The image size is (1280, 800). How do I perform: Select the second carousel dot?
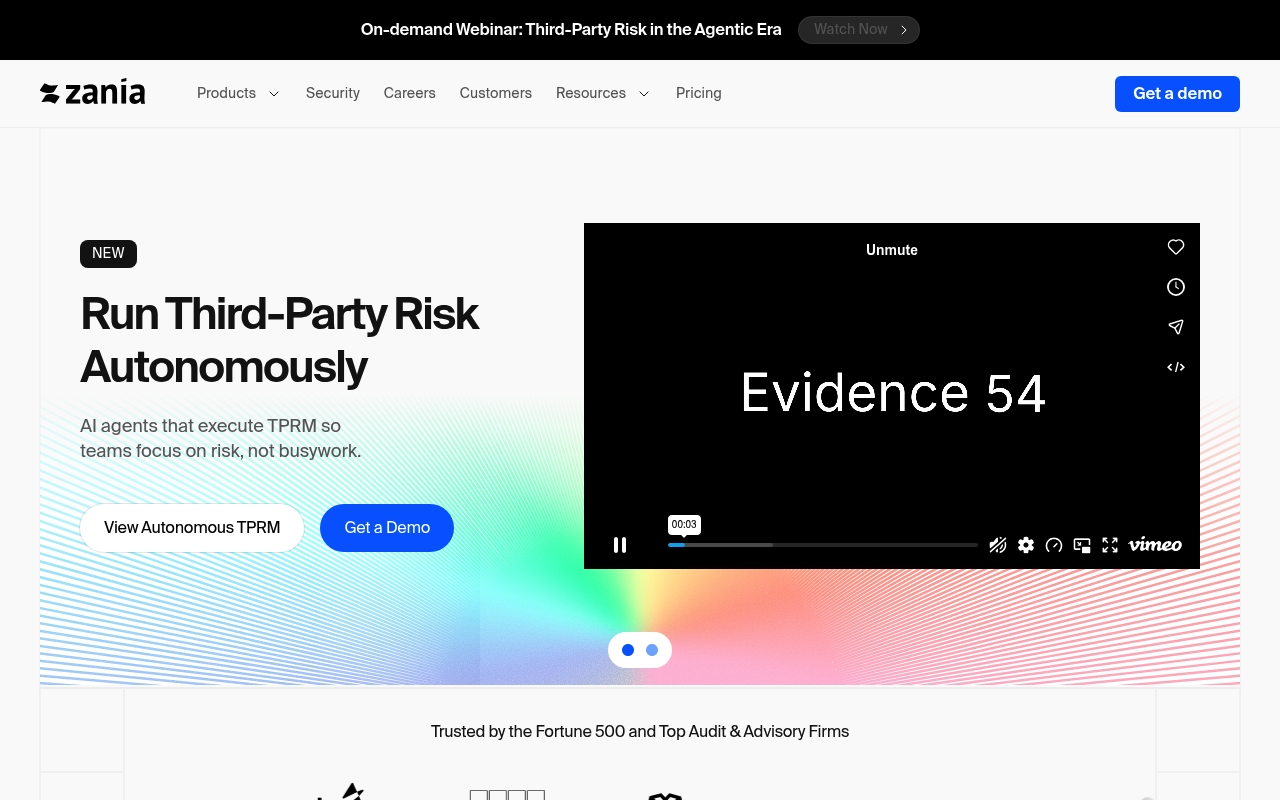(x=652, y=650)
